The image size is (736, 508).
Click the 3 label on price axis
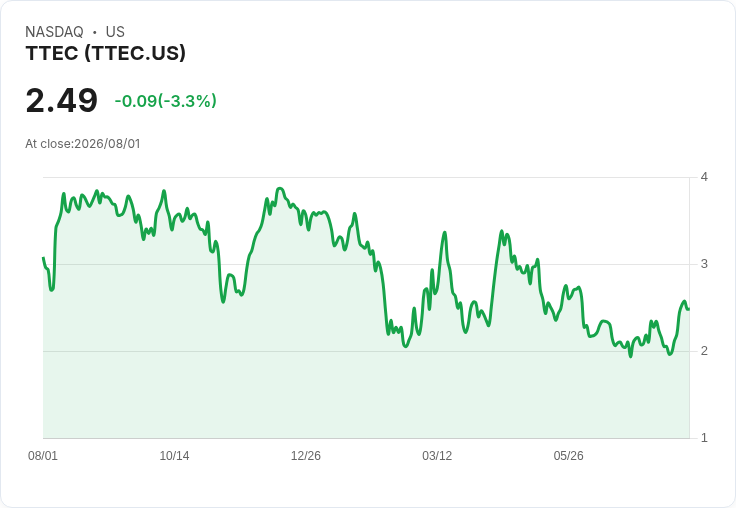click(704, 264)
